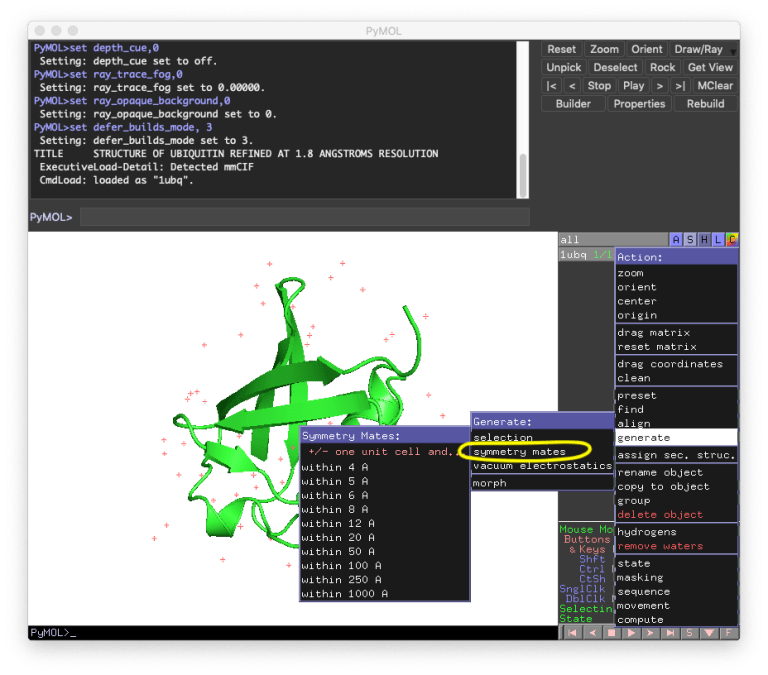Open the Draw/Ray dropdown arrow
Image resolution: width=768 pixels, height=675 pixels.
click(x=733, y=51)
